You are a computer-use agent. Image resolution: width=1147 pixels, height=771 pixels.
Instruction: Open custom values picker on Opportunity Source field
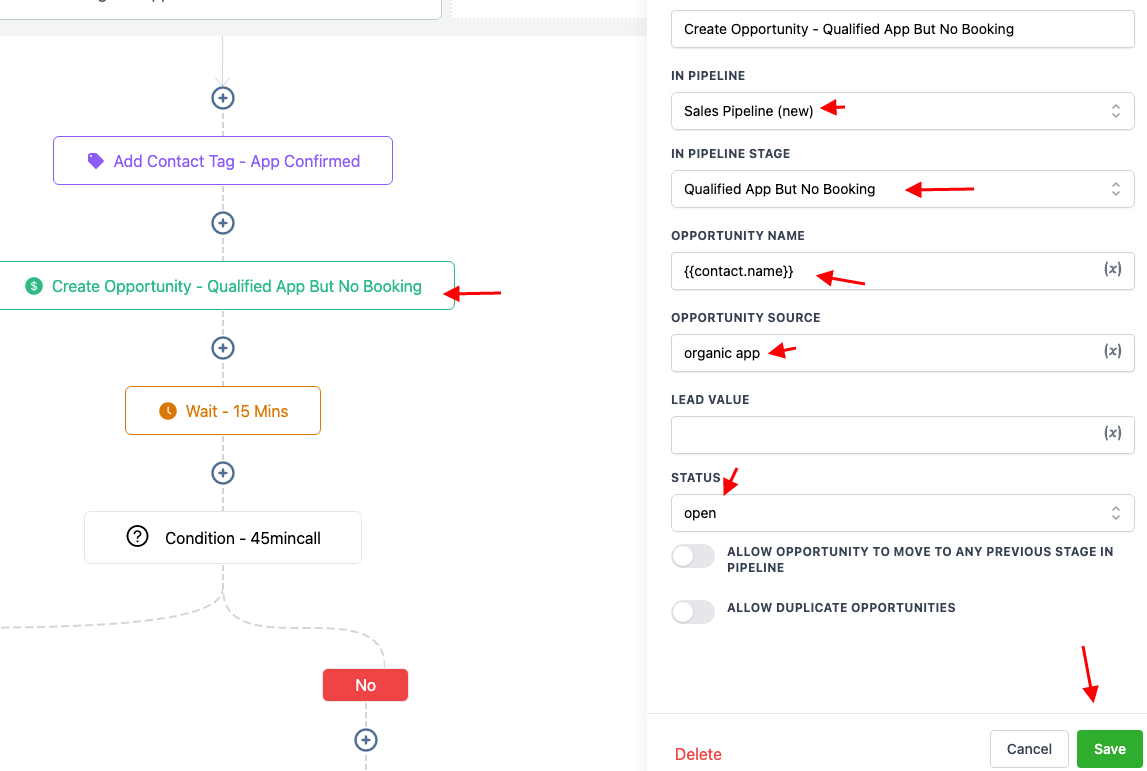1112,352
